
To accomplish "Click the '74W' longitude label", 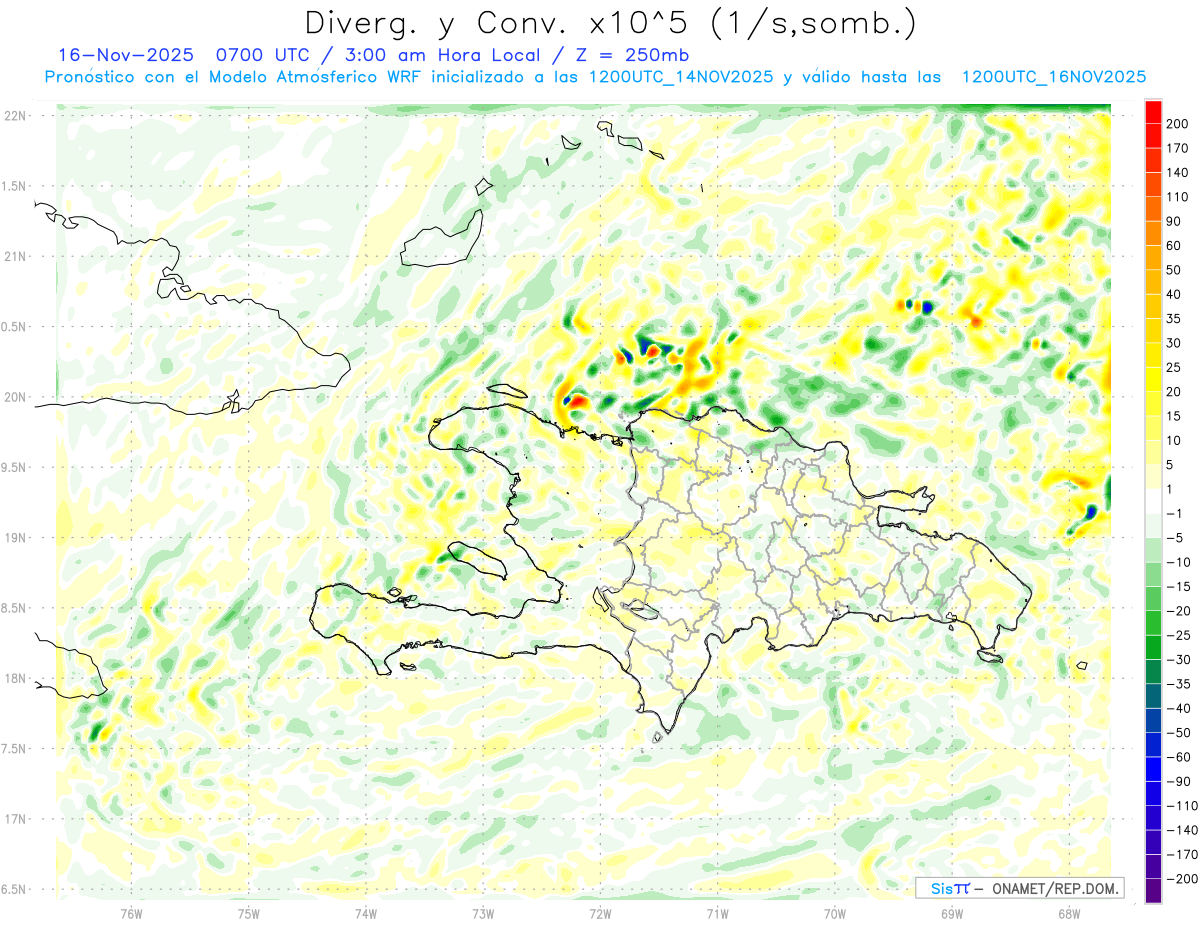I will click(366, 914).
